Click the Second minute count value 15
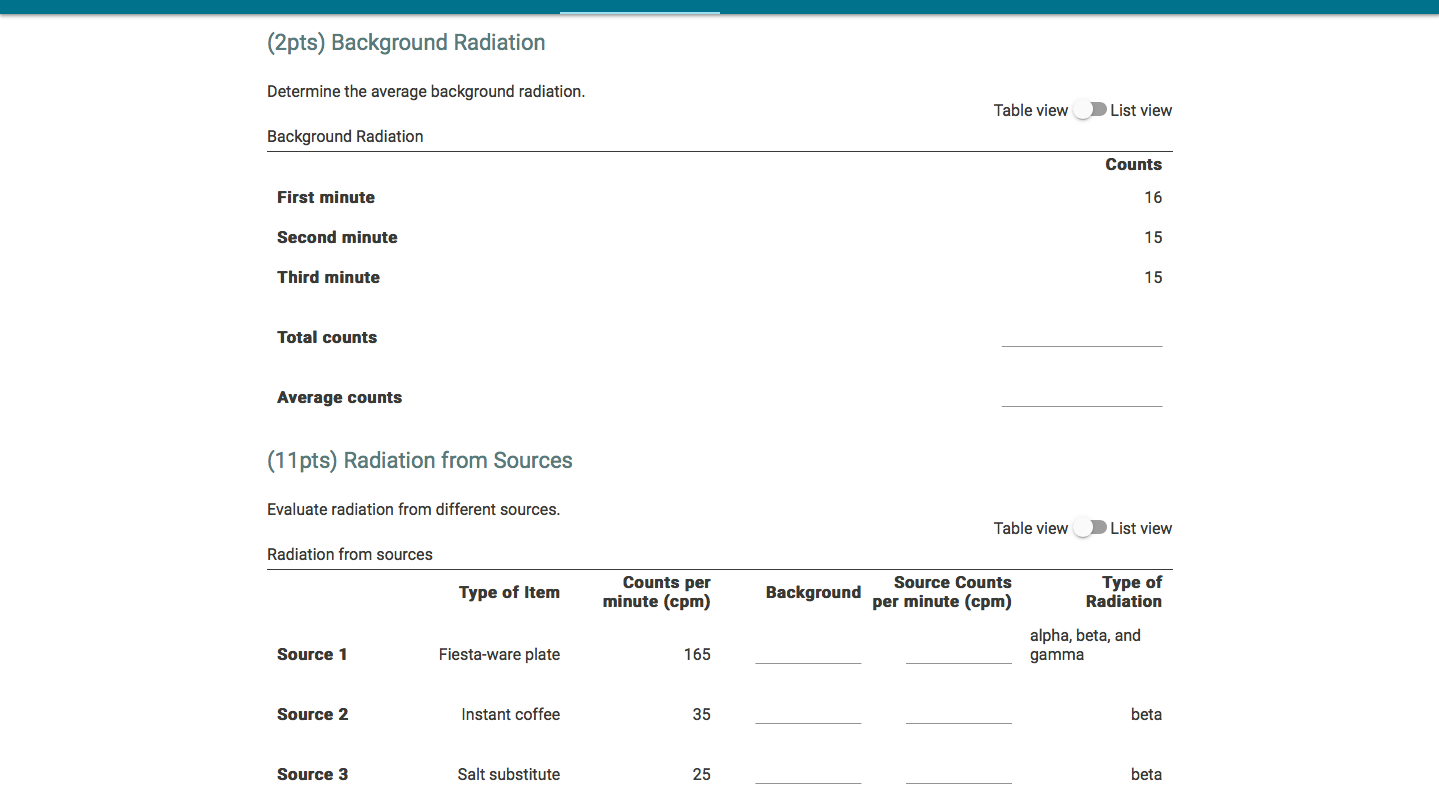Screen dimensions: 1439x803 pyautogui.click(x=1153, y=237)
